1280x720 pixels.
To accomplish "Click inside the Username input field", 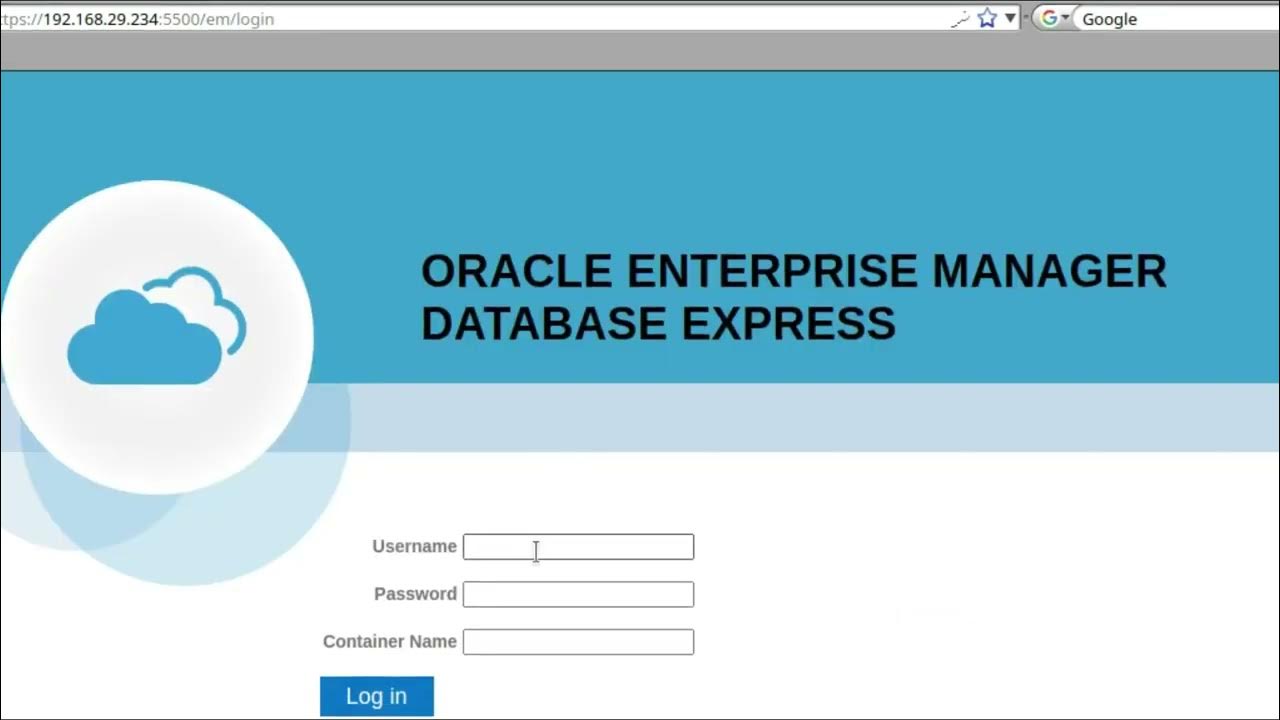I will [x=578, y=546].
